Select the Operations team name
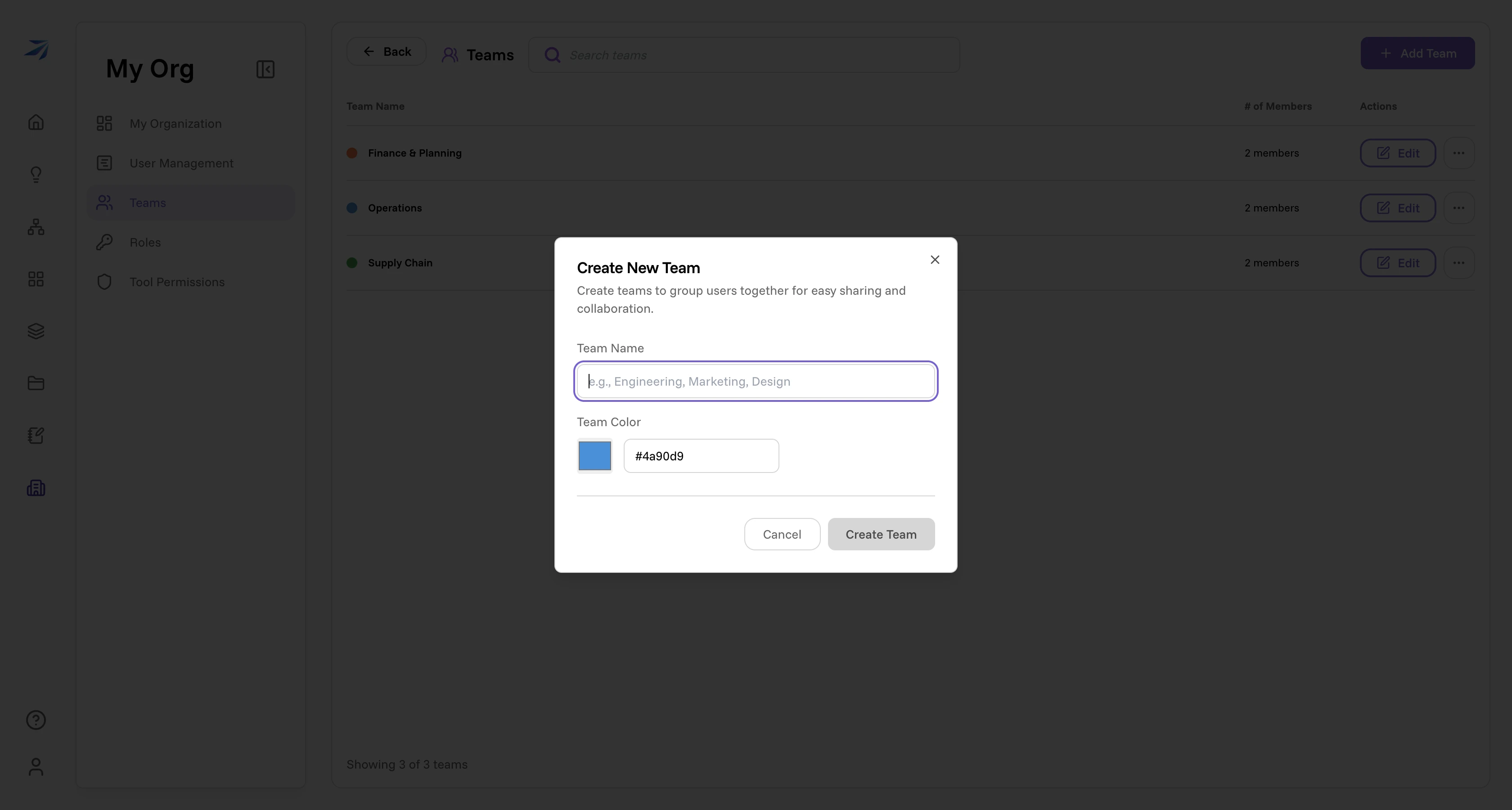The width and height of the screenshot is (1512, 810). point(395,208)
